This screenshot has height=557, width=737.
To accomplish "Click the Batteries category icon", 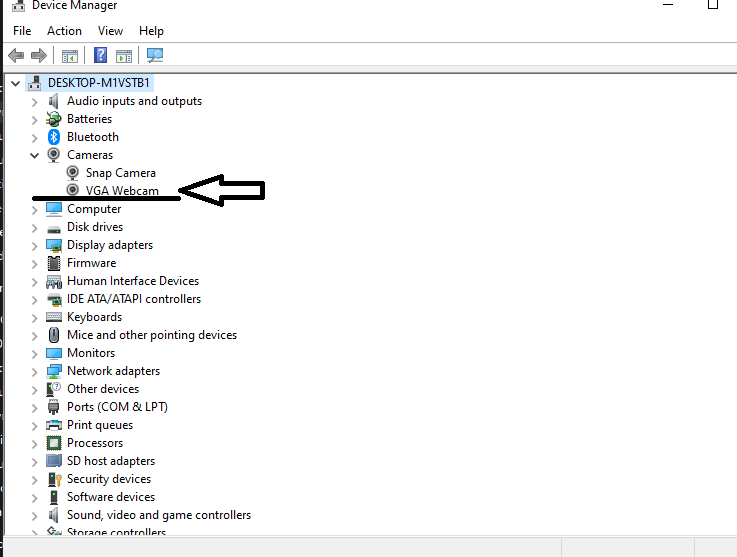I will [54, 119].
